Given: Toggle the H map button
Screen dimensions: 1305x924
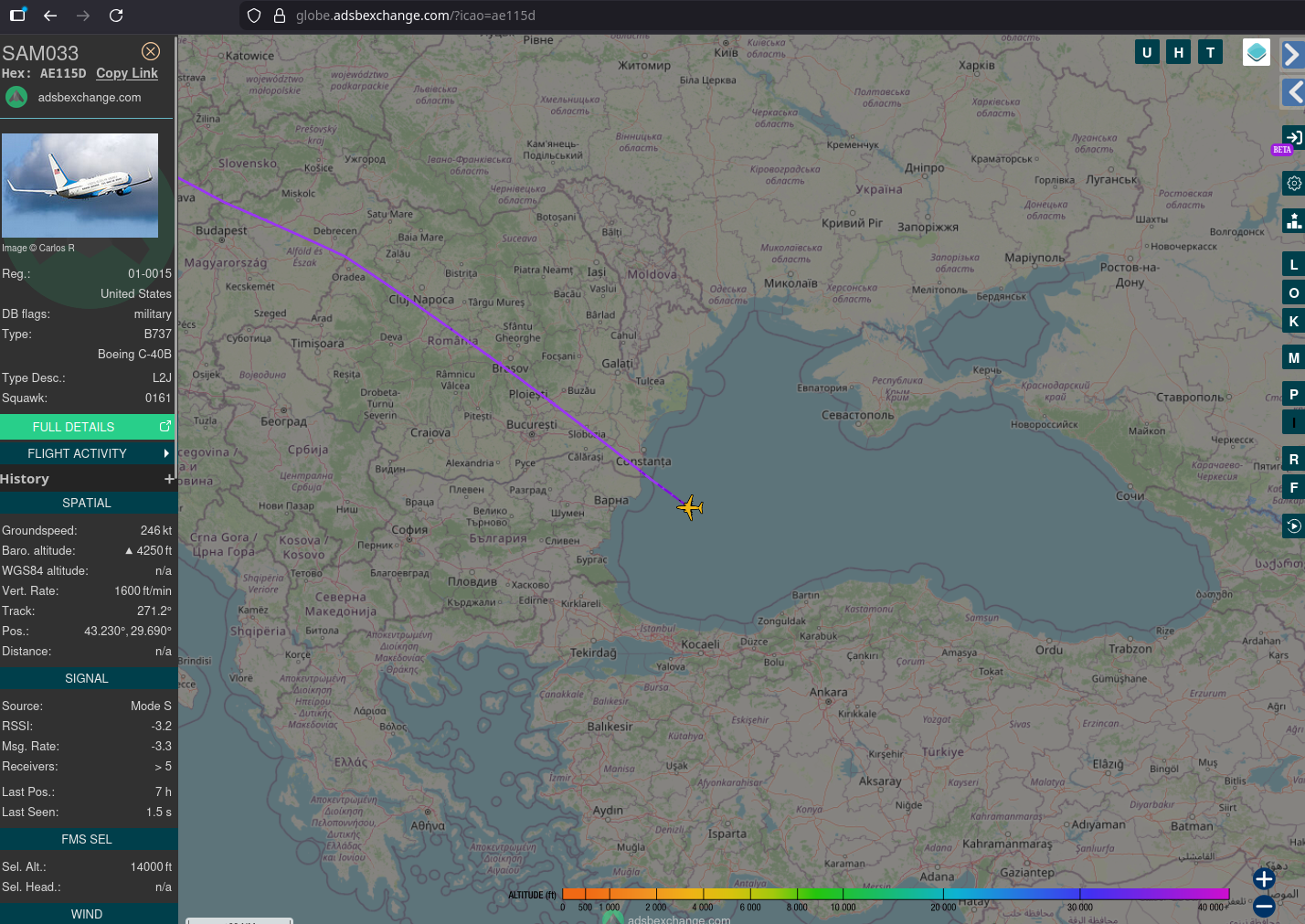Looking at the screenshot, I should coord(1179,52).
